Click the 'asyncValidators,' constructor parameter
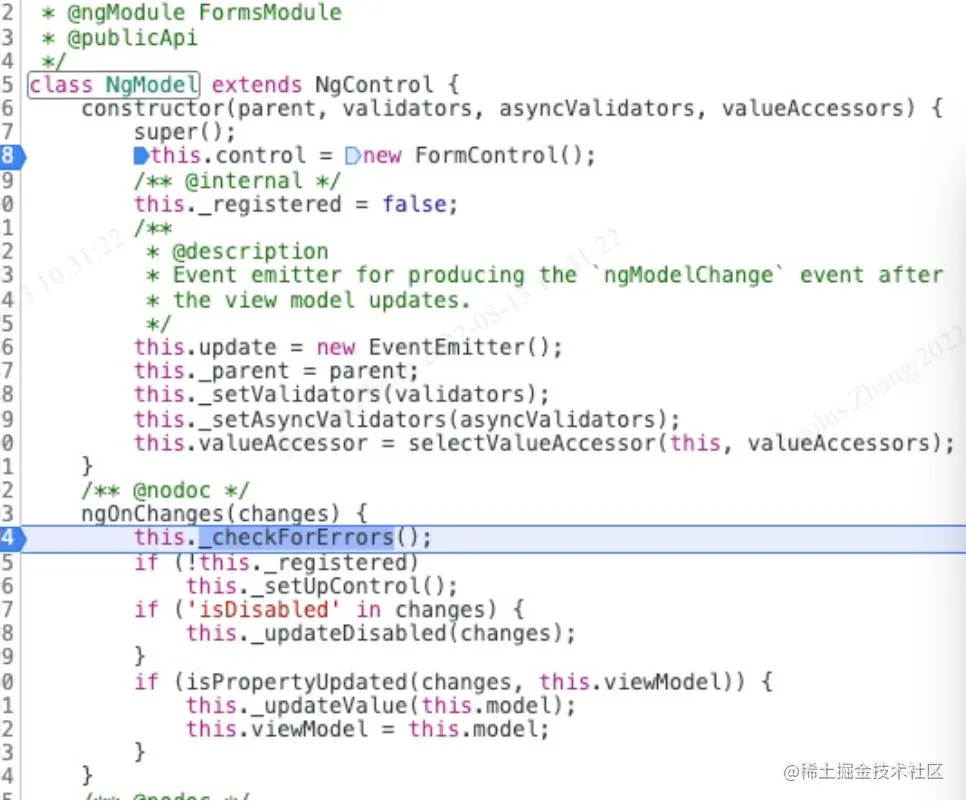The height and width of the screenshot is (804, 966). click(603, 108)
